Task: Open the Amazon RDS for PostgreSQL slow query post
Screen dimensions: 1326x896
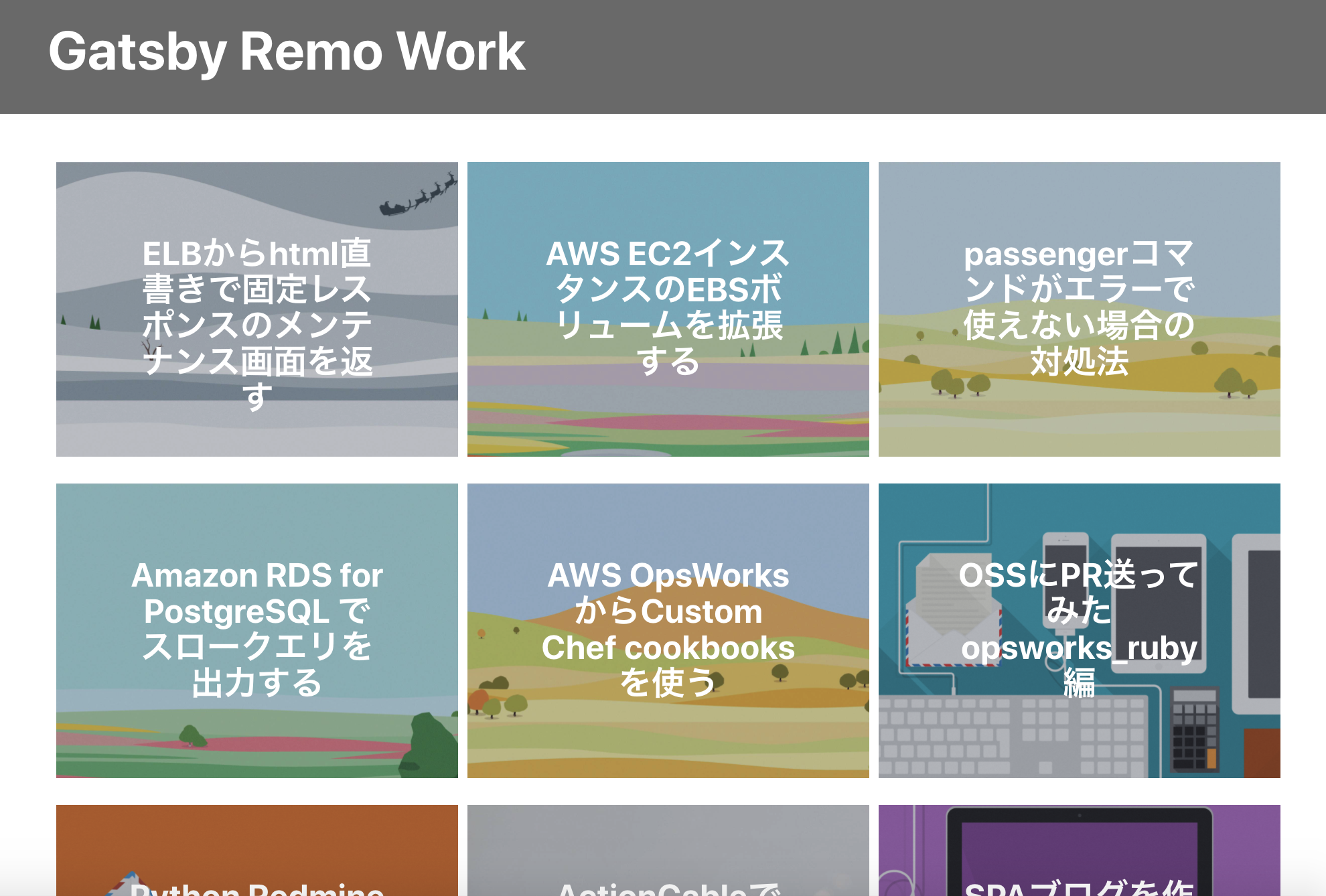Action: click(x=257, y=631)
